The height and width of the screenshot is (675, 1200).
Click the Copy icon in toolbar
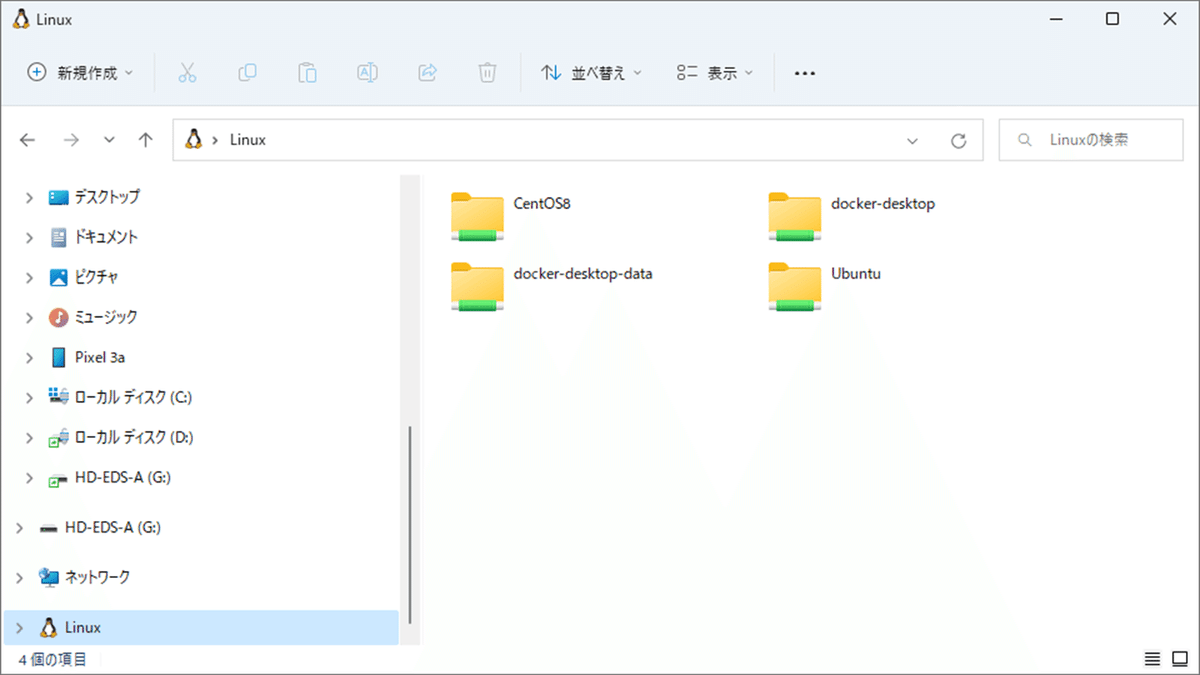(247, 73)
